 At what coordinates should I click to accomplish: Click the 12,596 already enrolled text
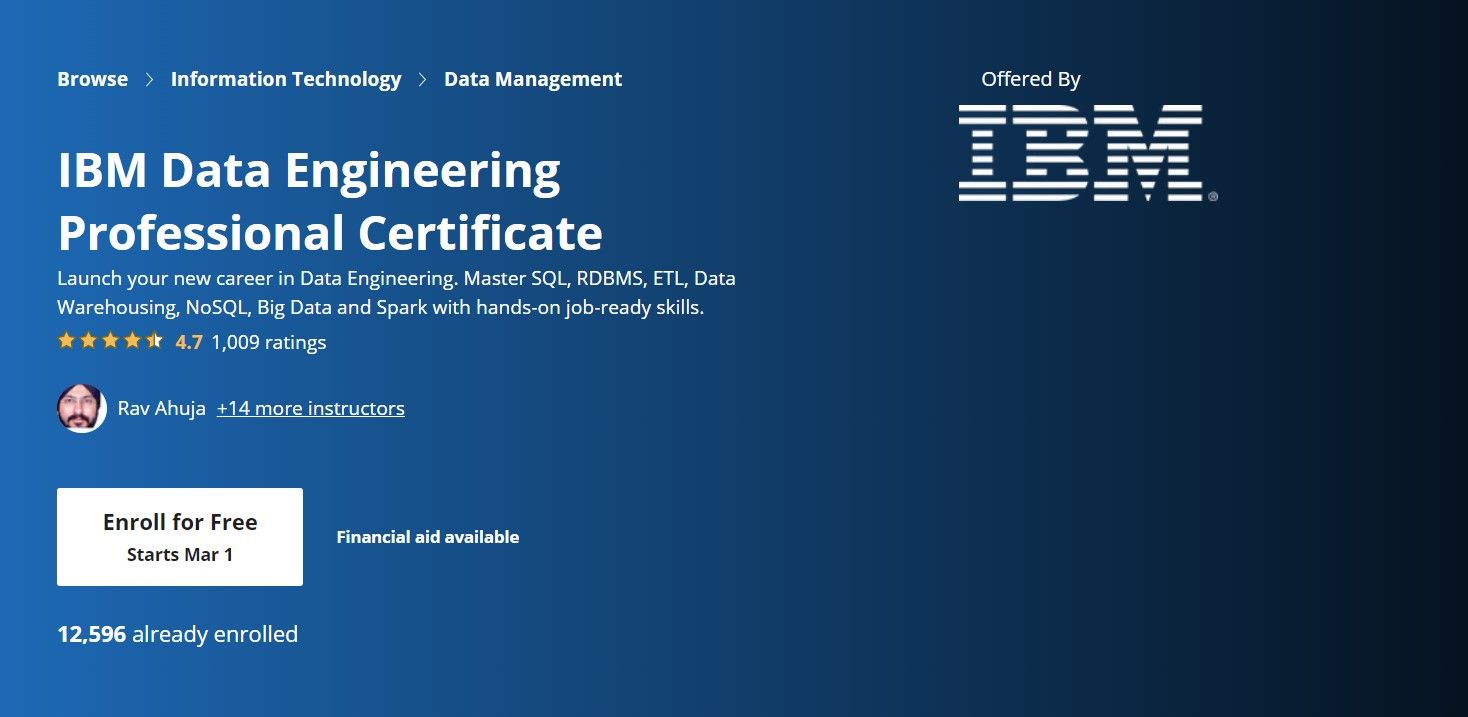pyautogui.click(x=178, y=634)
